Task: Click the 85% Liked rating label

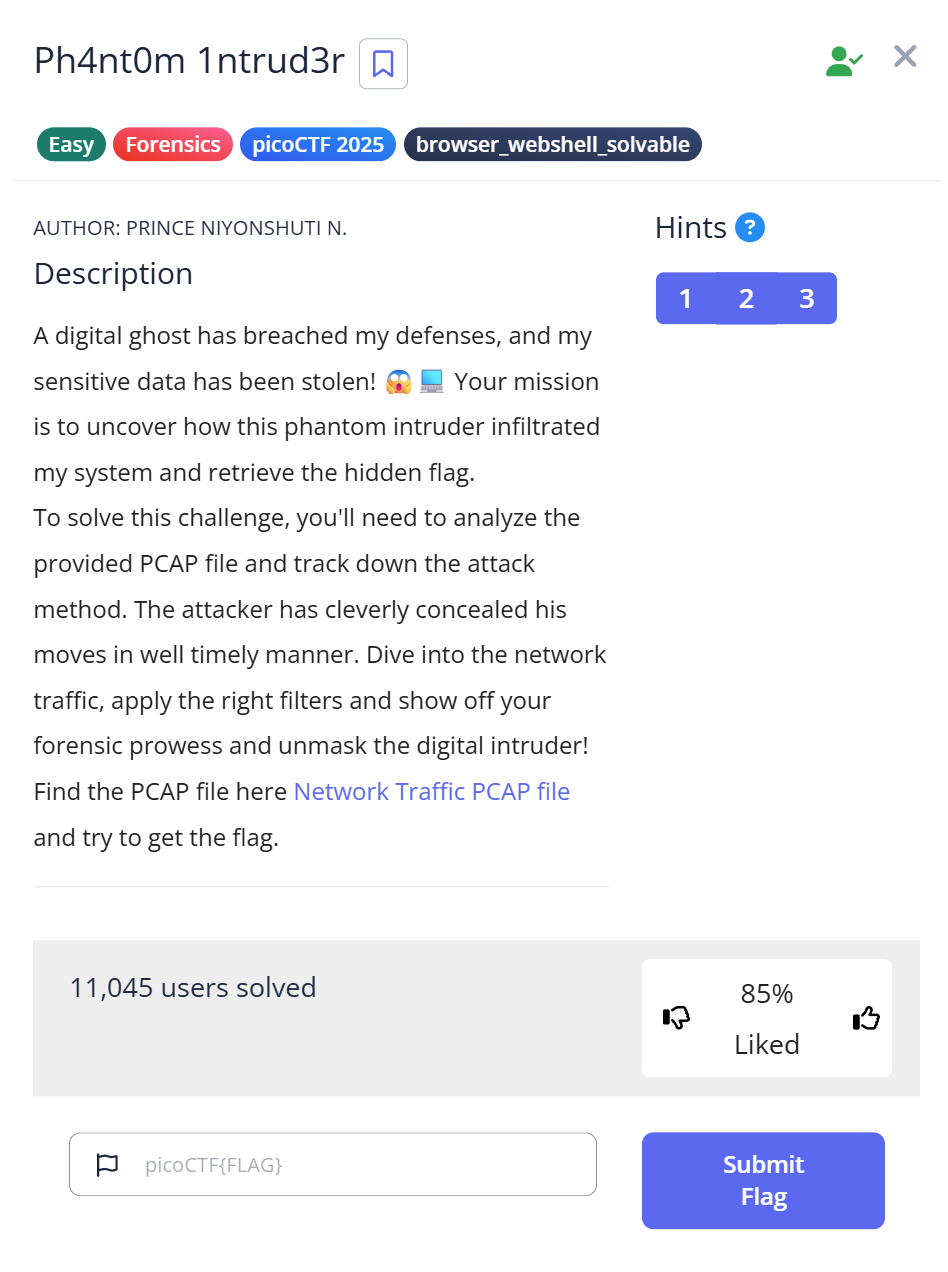Action: coord(767,1019)
